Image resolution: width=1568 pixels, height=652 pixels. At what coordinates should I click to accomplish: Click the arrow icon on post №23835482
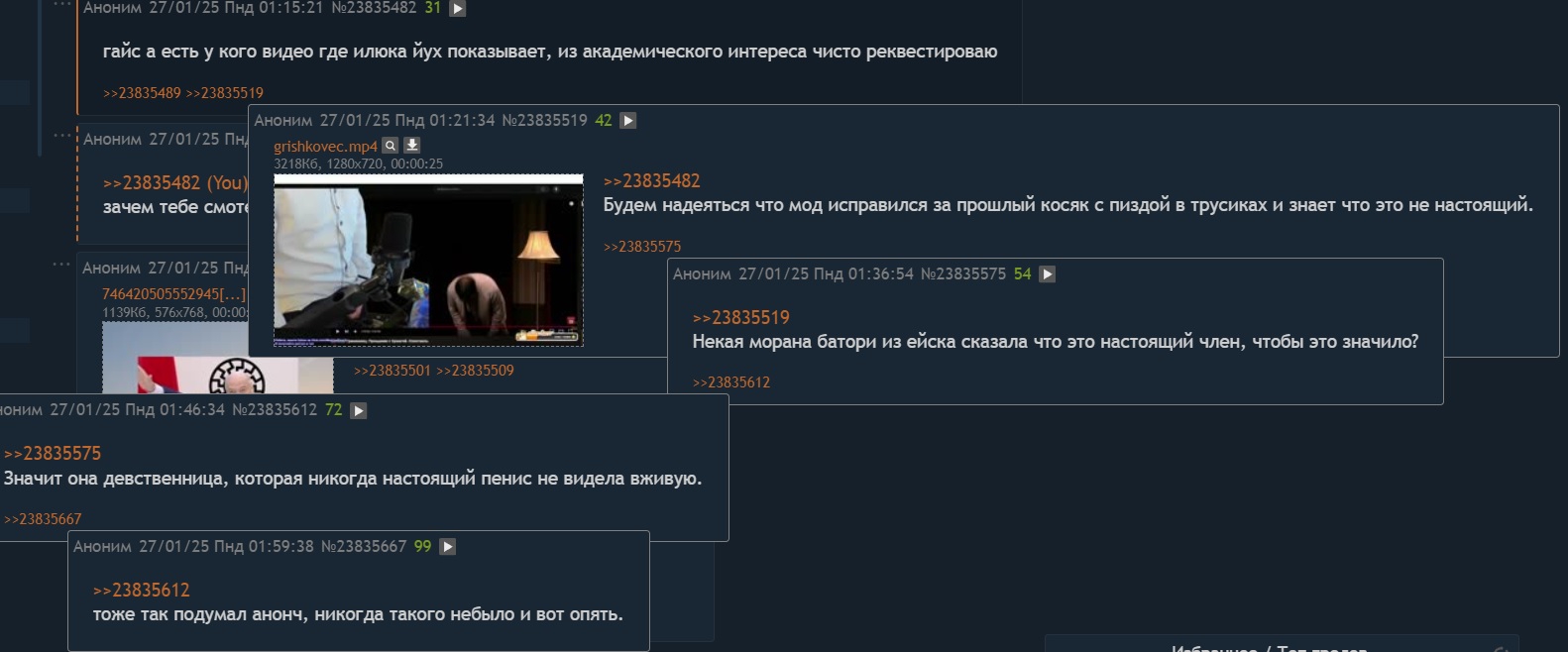click(457, 8)
